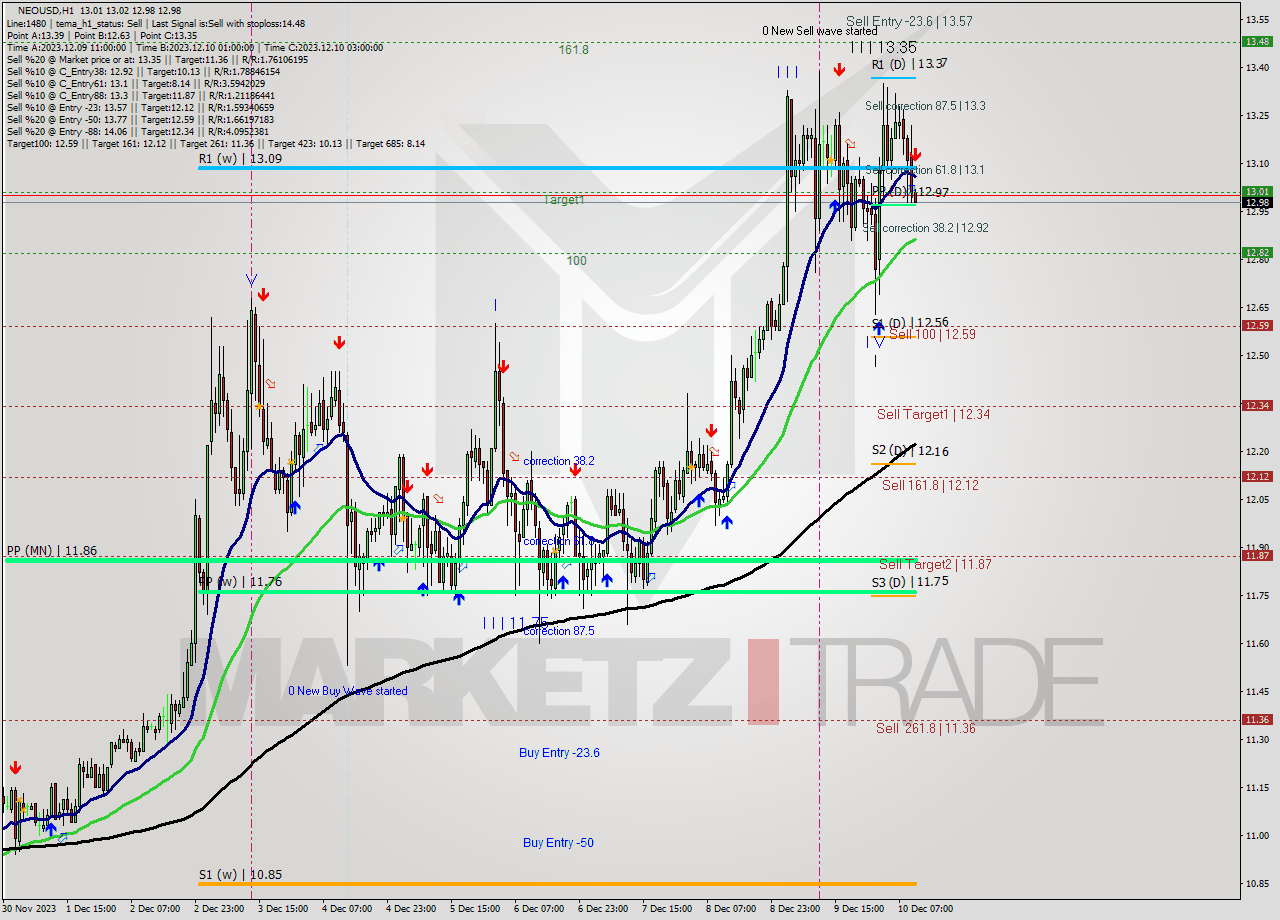
Task: Click the 'S3 (D) | 11.75' support label
Action: pos(909,581)
